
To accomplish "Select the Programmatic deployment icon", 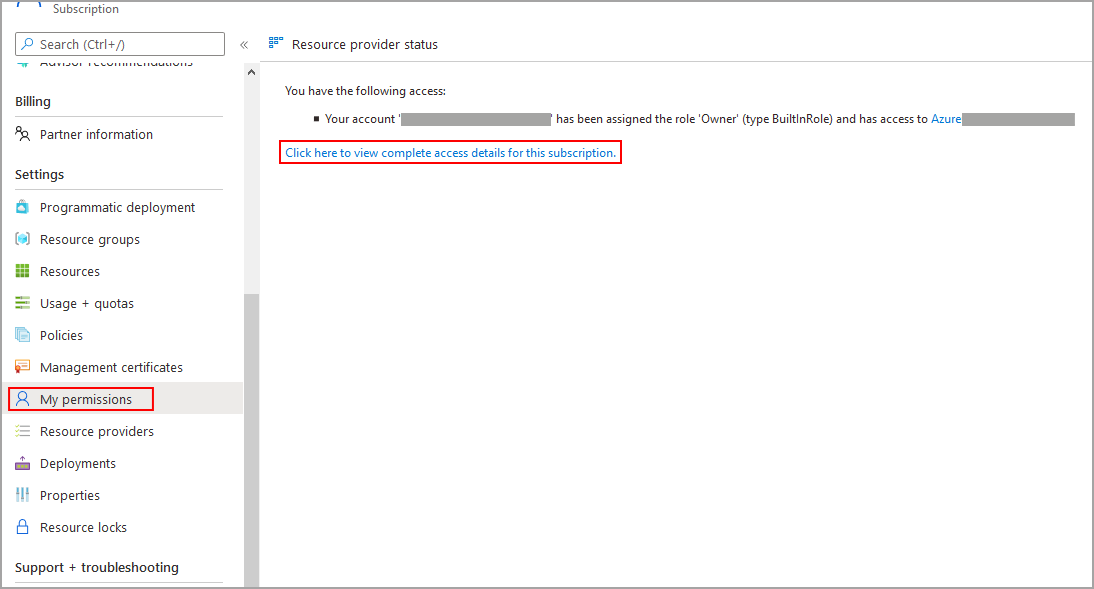I will click(x=23, y=207).
